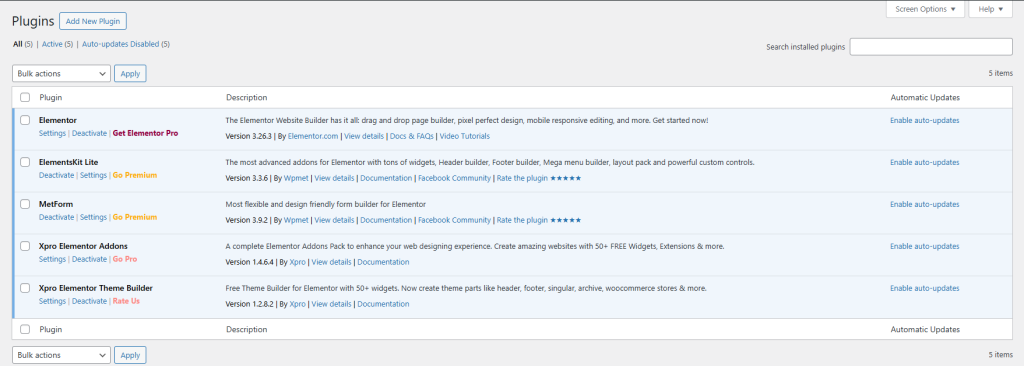Enable auto-updates for Xpro Elementor Addons
This screenshot has height=366, width=1024.
point(924,246)
